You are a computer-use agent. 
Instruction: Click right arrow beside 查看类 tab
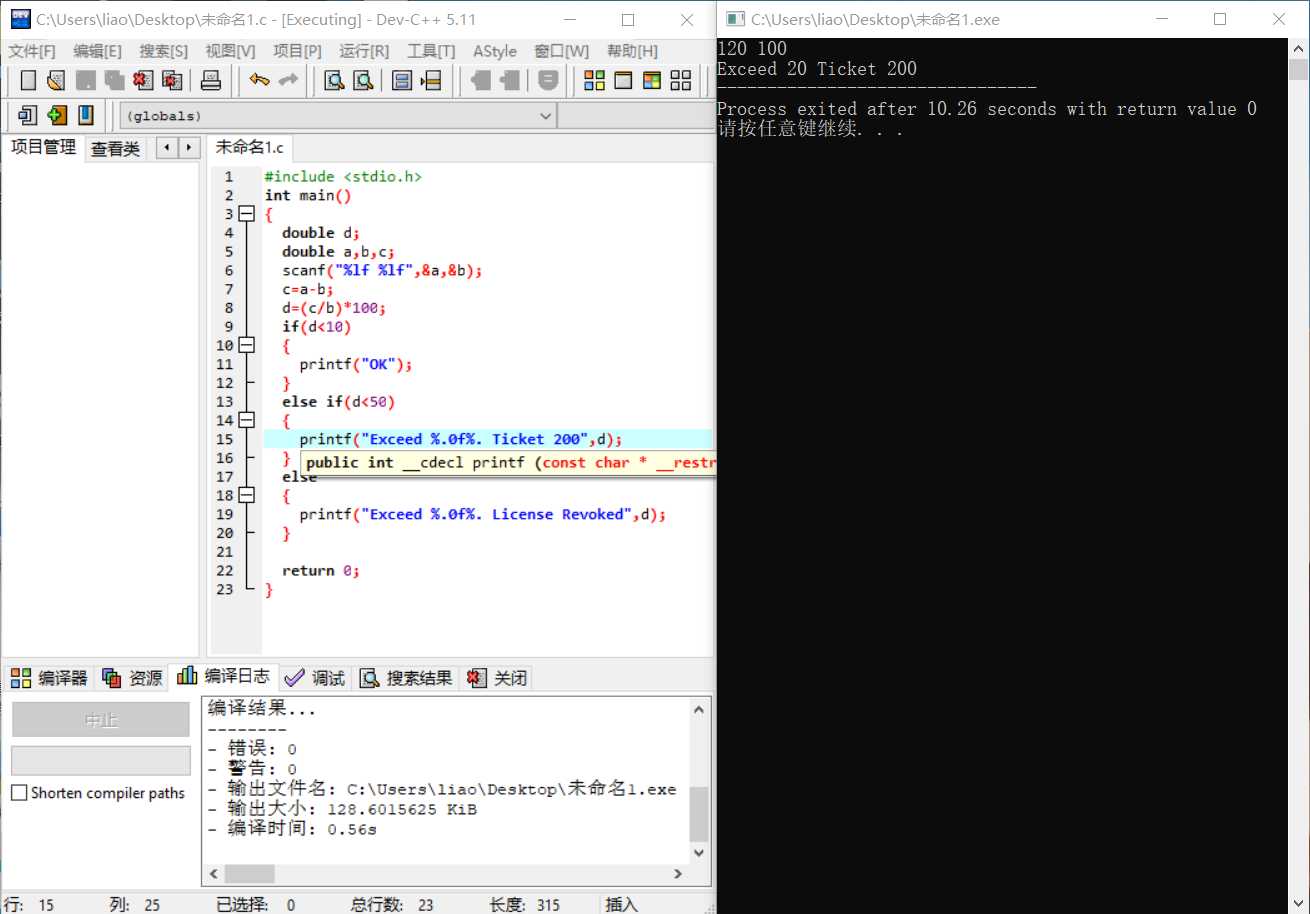(188, 148)
